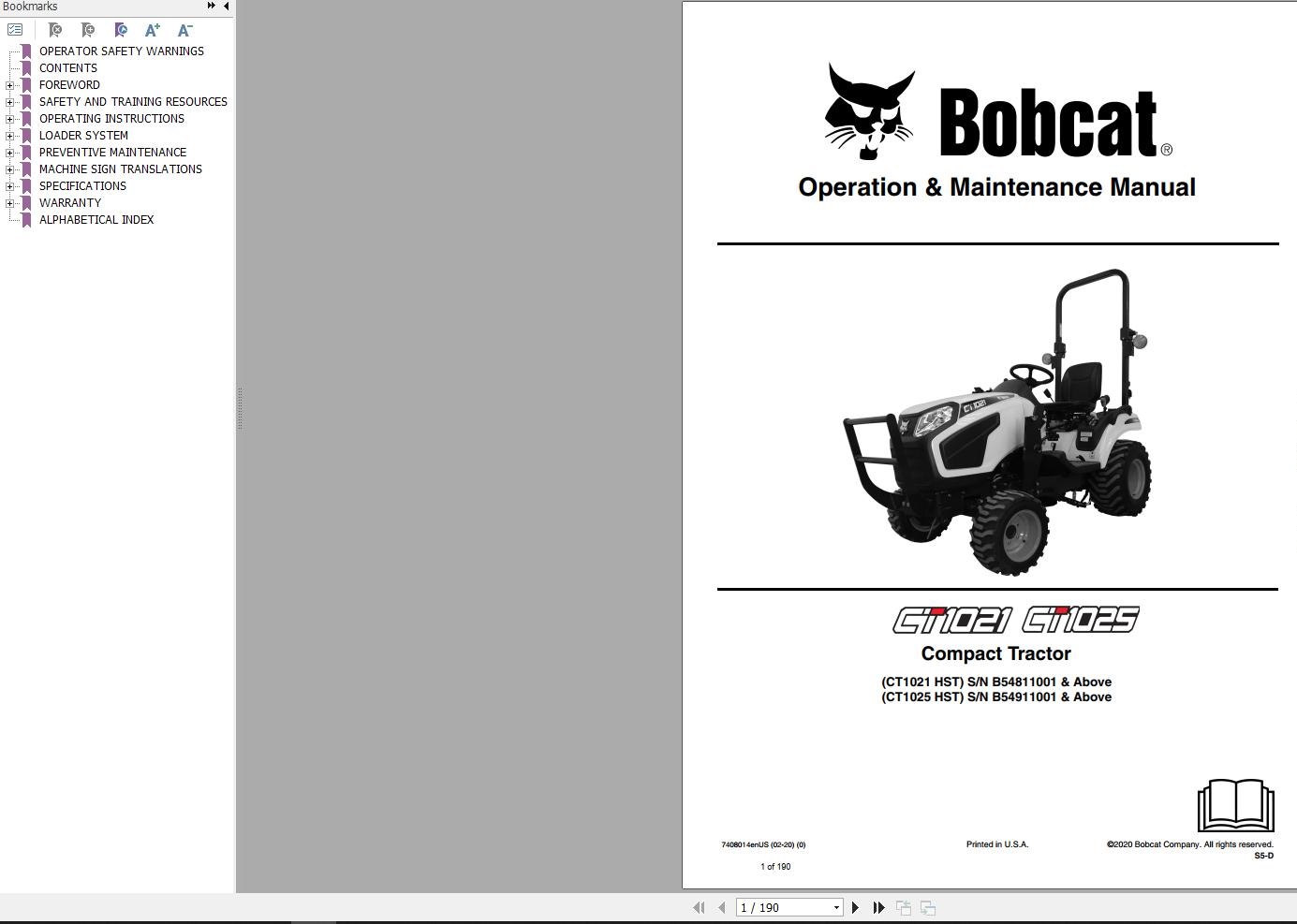
Task: Expand the WARRANTY bookmark
Action: pos(9,203)
